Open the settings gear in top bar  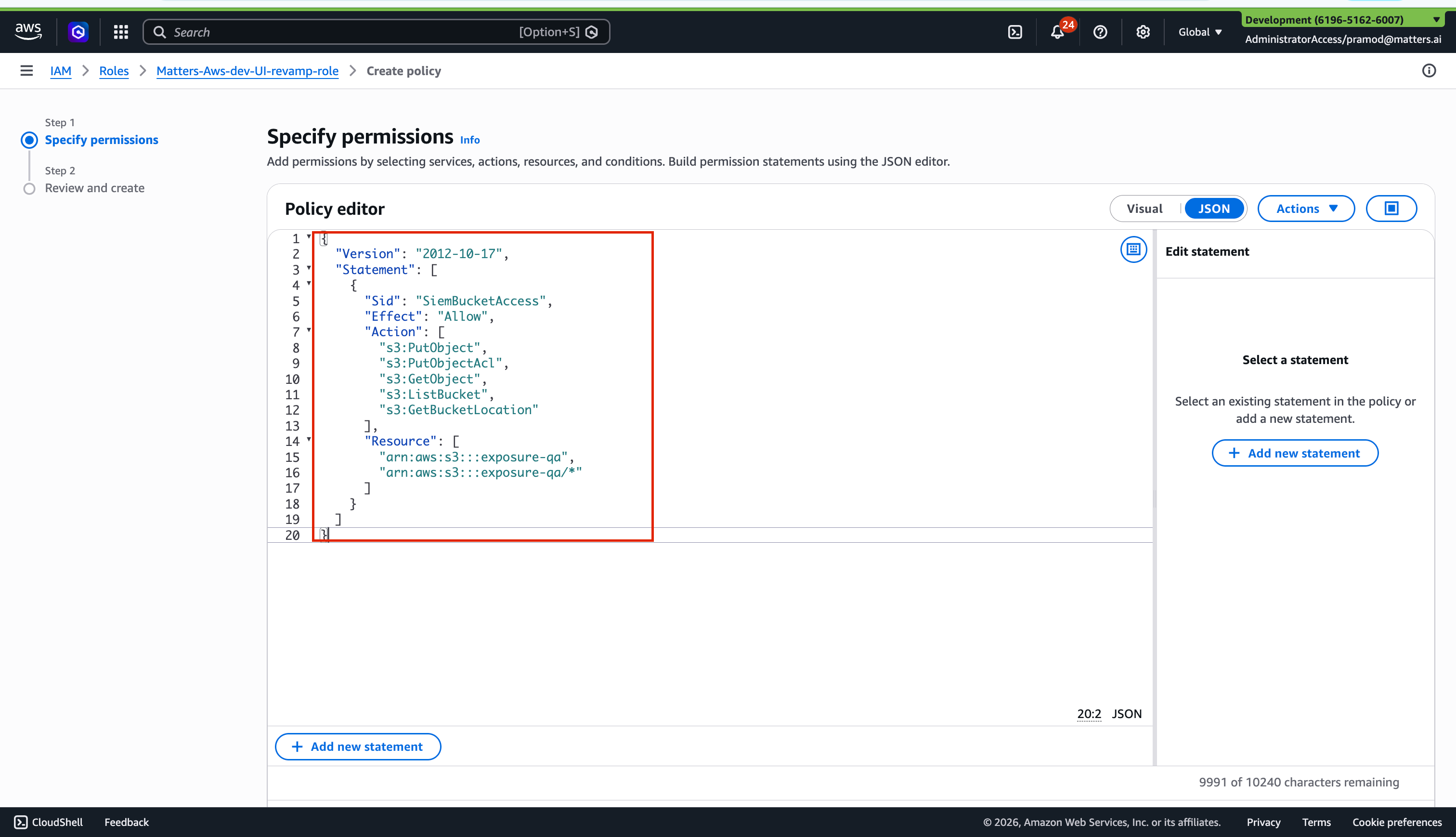1142,32
